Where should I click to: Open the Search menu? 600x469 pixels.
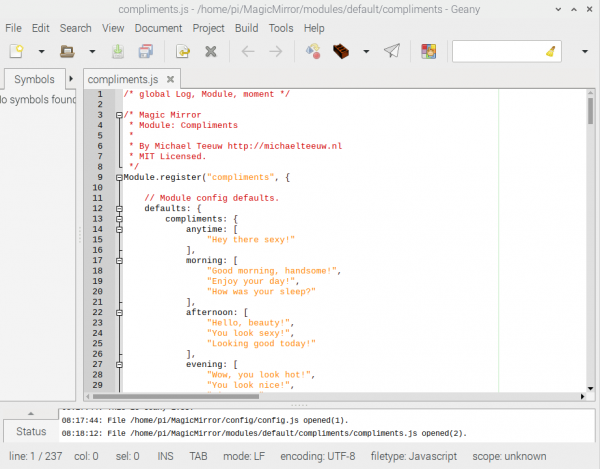point(75,28)
